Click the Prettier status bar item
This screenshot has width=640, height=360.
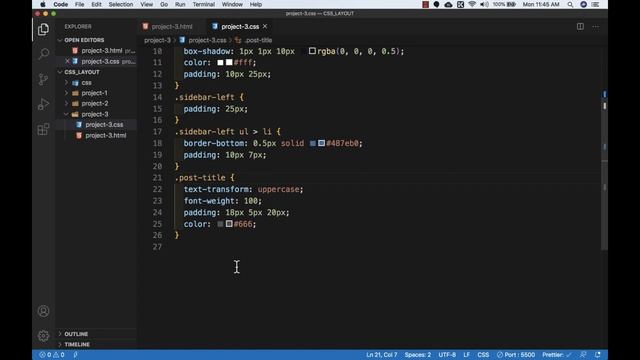point(557,355)
